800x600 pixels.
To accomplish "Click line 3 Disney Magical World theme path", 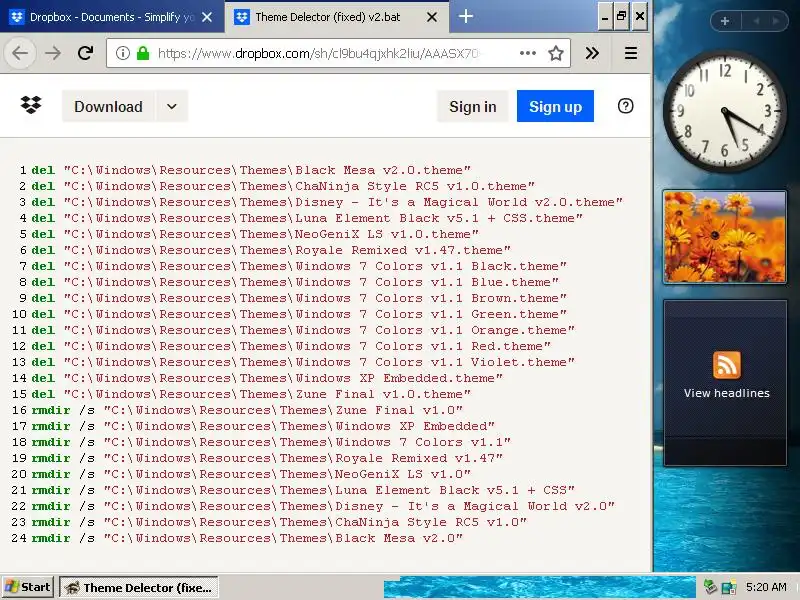I will (343, 202).
